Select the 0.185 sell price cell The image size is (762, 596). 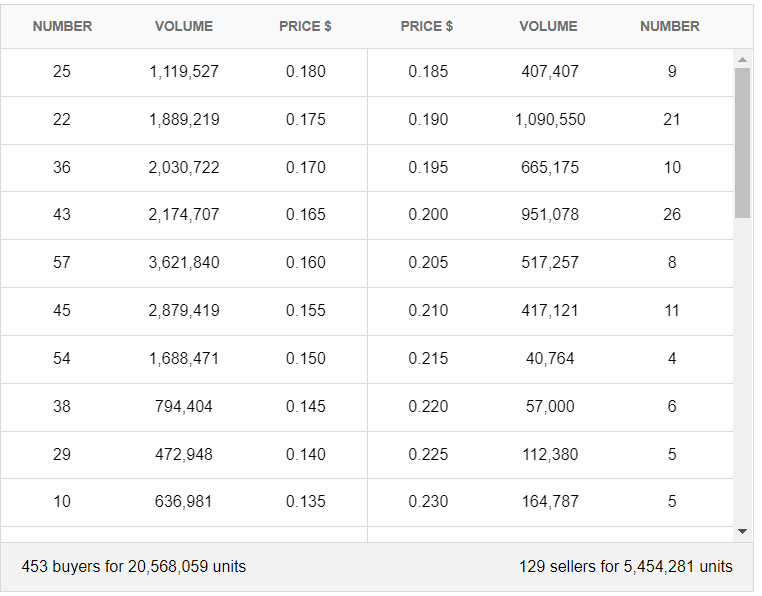click(x=428, y=72)
